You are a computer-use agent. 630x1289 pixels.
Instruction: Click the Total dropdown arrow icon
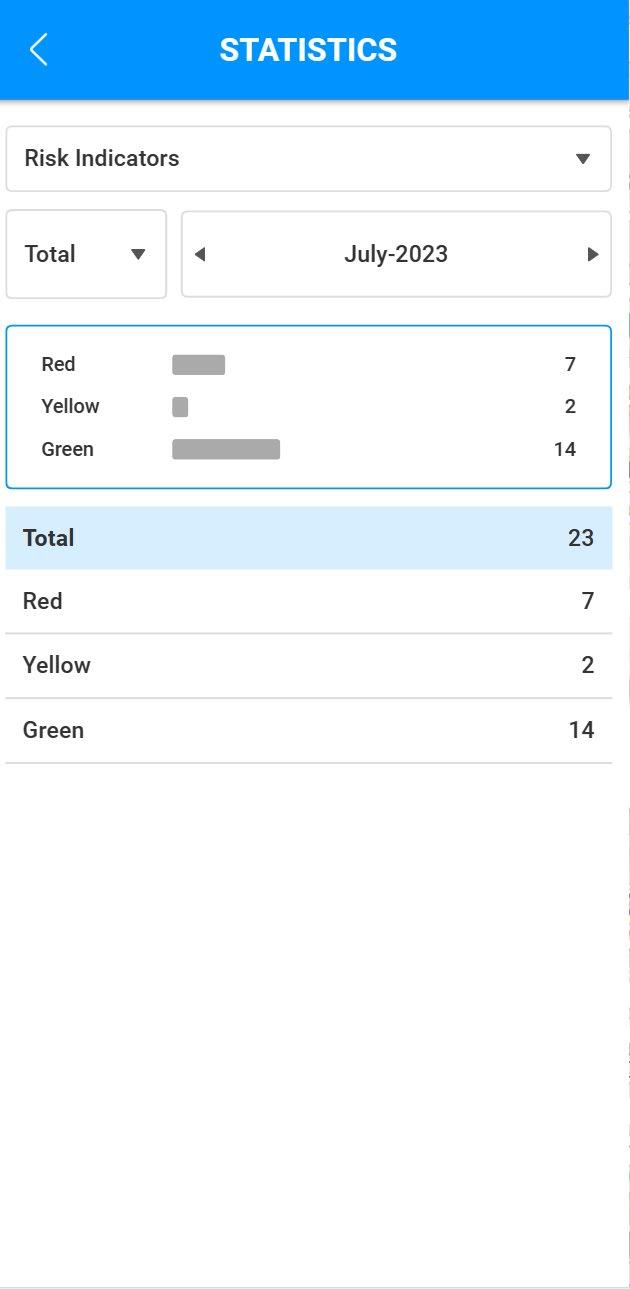tap(138, 254)
